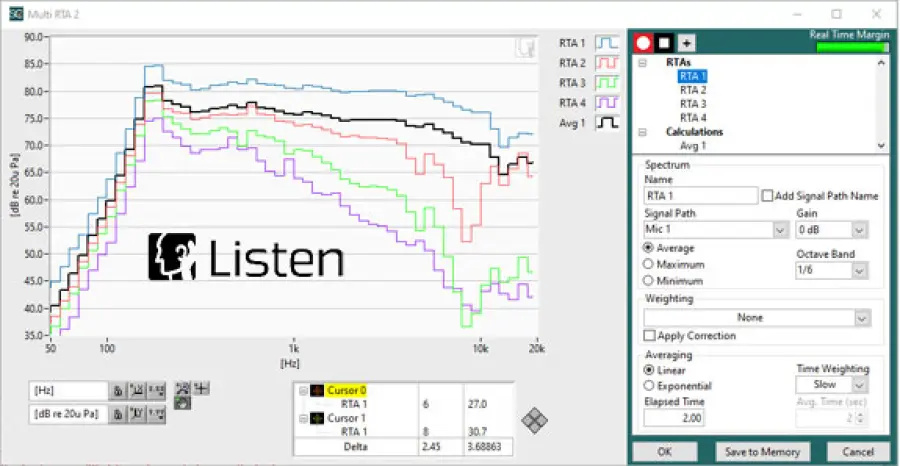This screenshot has width=900, height=466.
Task: Choose Exponential averaging radio button
Action: point(650,386)
